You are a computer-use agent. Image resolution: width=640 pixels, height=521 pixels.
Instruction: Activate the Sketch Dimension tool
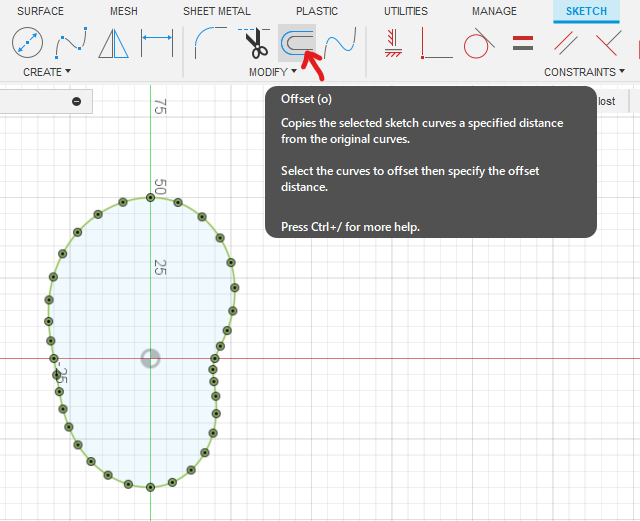[158, 44]
